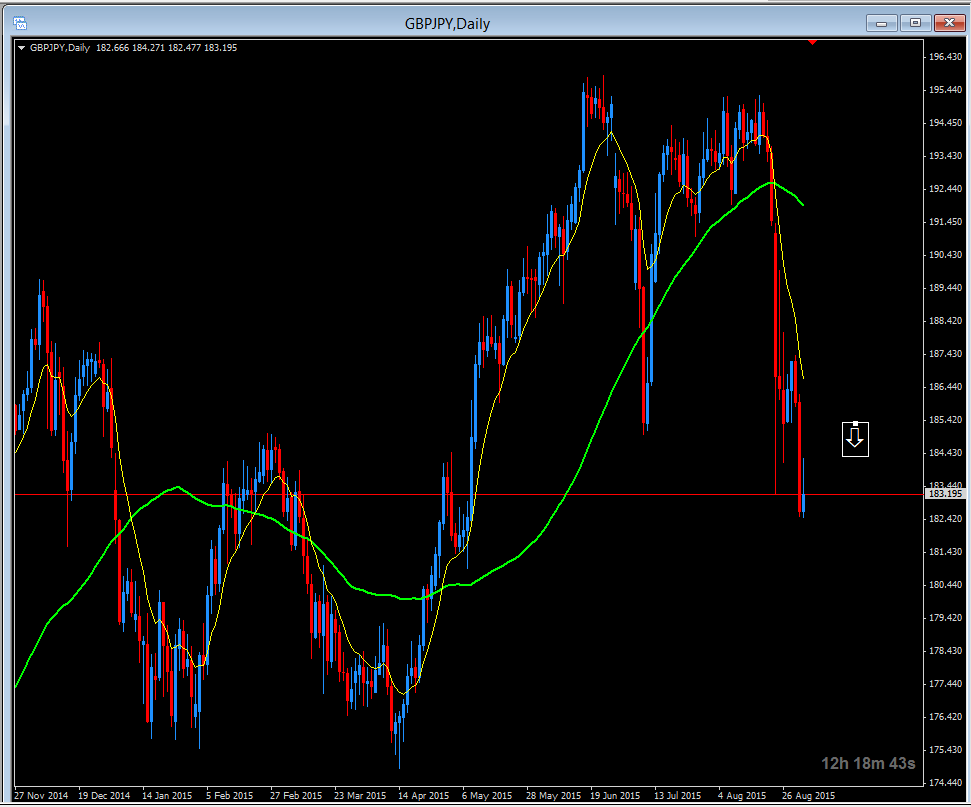Select the down arrow object on chart
This screenshot has height=807, width=971.
(x=855, y=438)
